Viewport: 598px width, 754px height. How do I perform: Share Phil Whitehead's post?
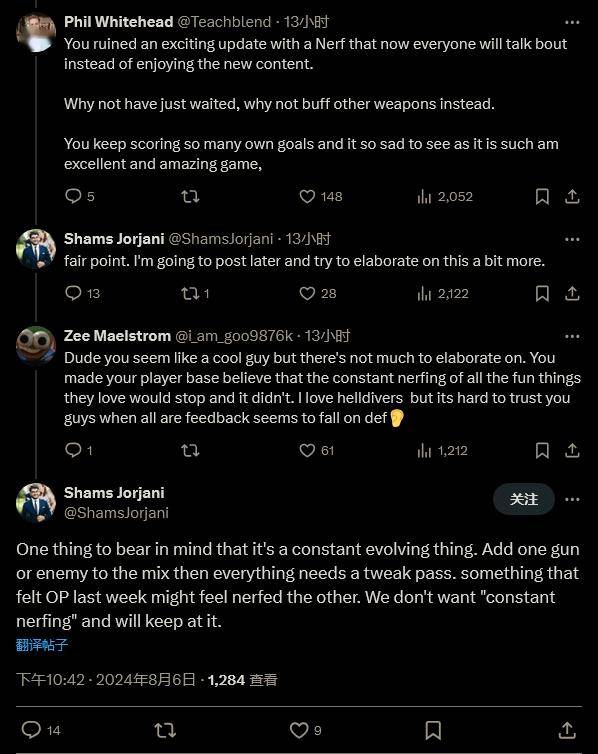pos(572,197)
